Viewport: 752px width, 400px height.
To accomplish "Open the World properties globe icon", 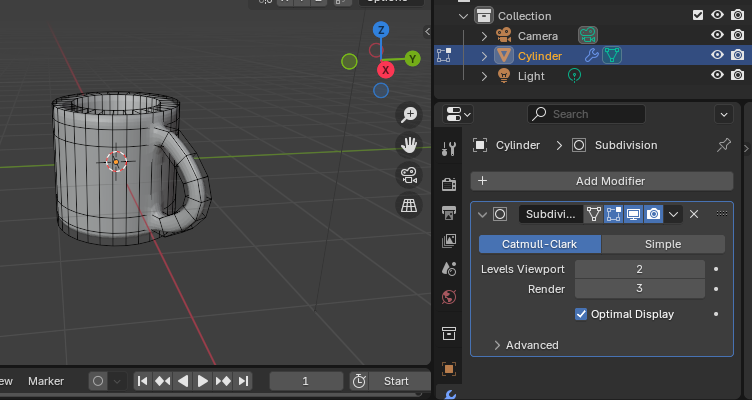I will pyautogui.click(x=449, y=296).
